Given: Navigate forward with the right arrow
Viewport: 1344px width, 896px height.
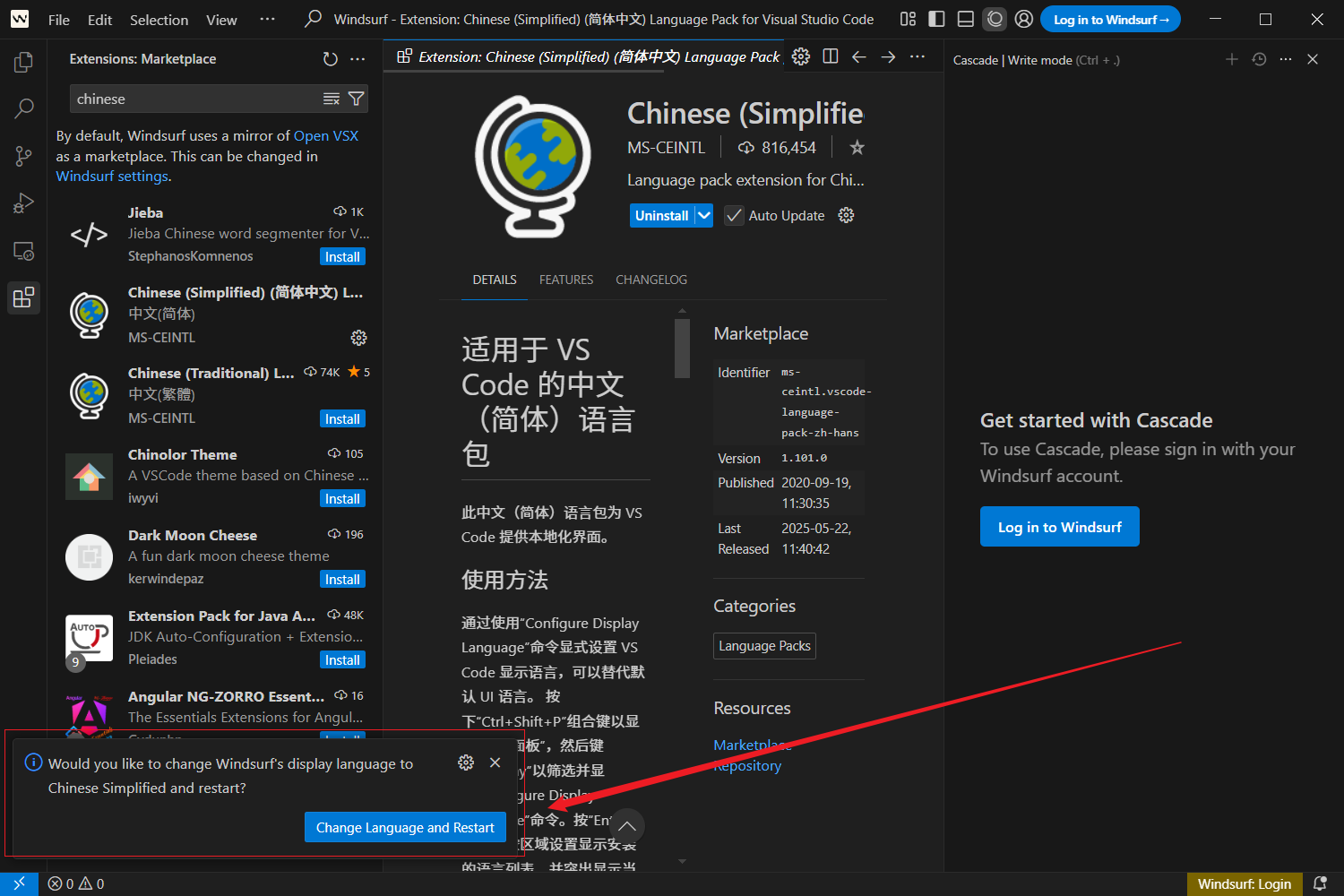Looking at the screenshot, I should click(x=888, y=56).
